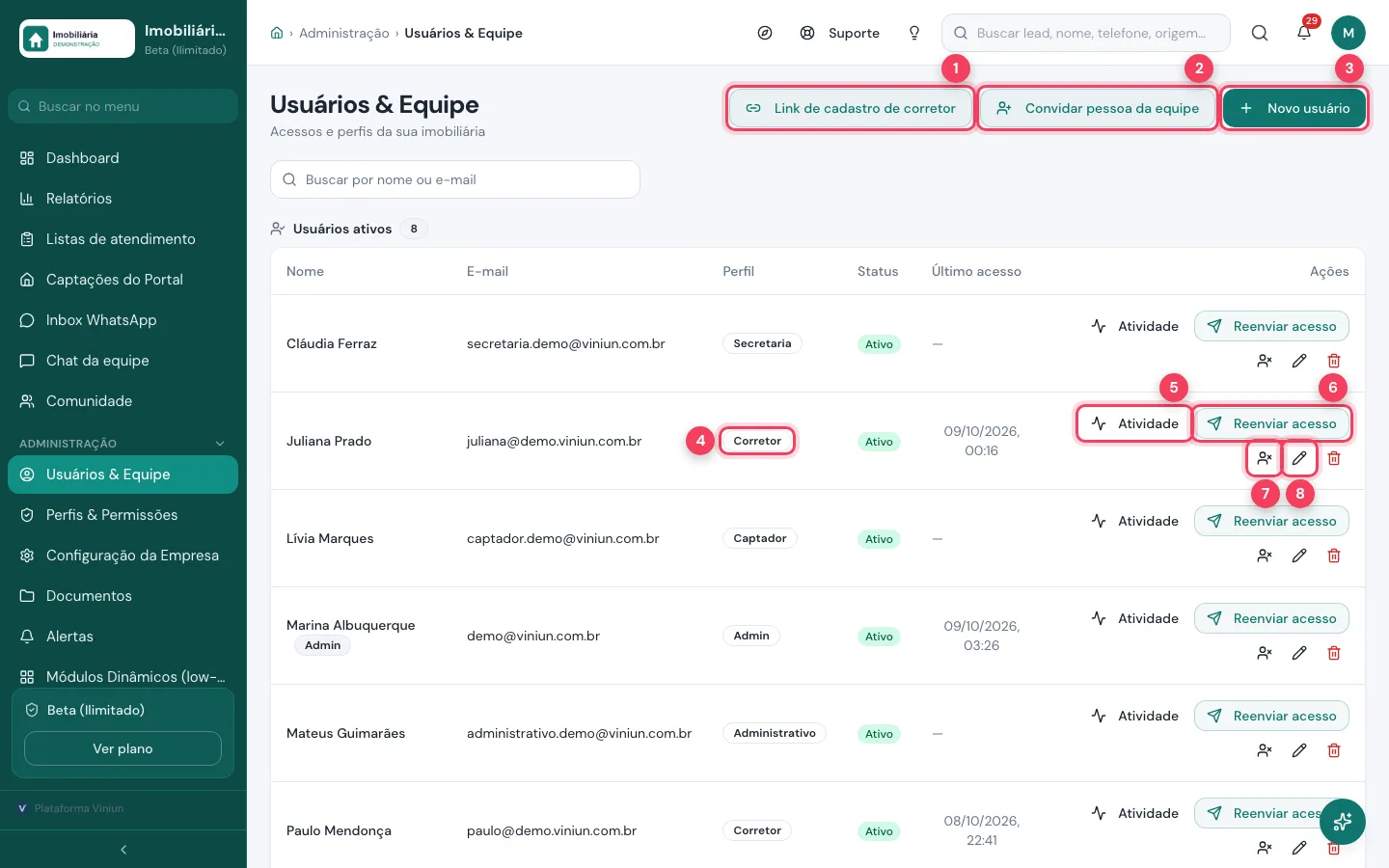Image resolution: width=1389 pixels, height=868 pixels.
Task: View Atividade for Marina Albuquerque
Action: [x=1134, y=618]
